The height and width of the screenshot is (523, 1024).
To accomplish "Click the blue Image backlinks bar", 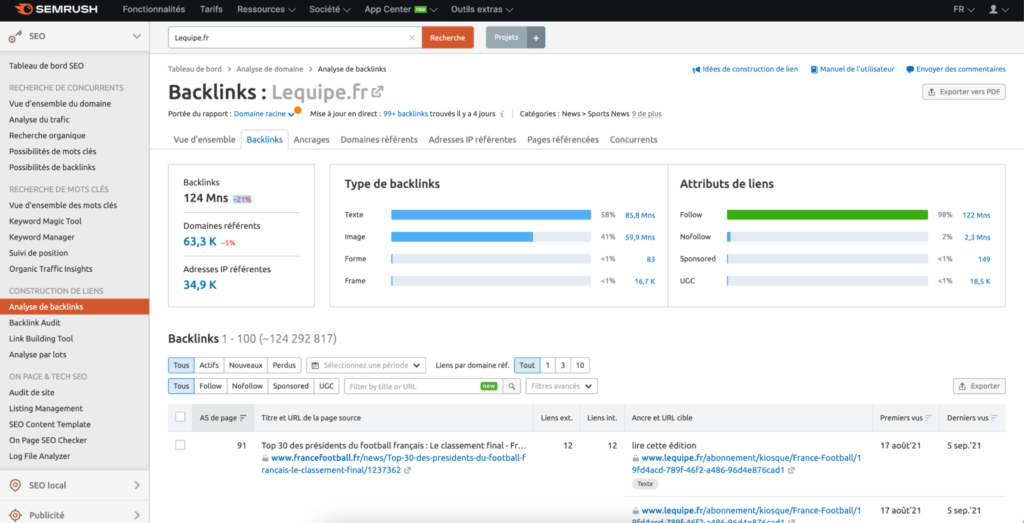I will tap(462, 237).
